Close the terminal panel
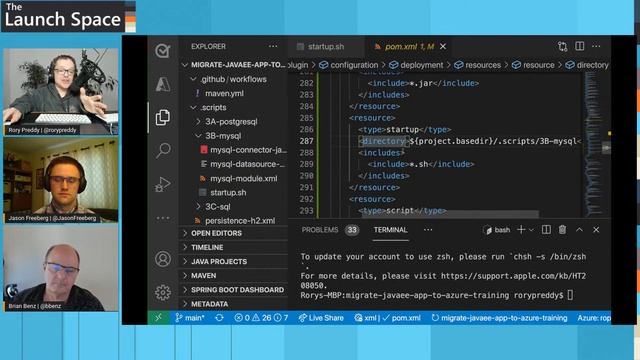This screenshot has height=360, width=640. point(596,230)
